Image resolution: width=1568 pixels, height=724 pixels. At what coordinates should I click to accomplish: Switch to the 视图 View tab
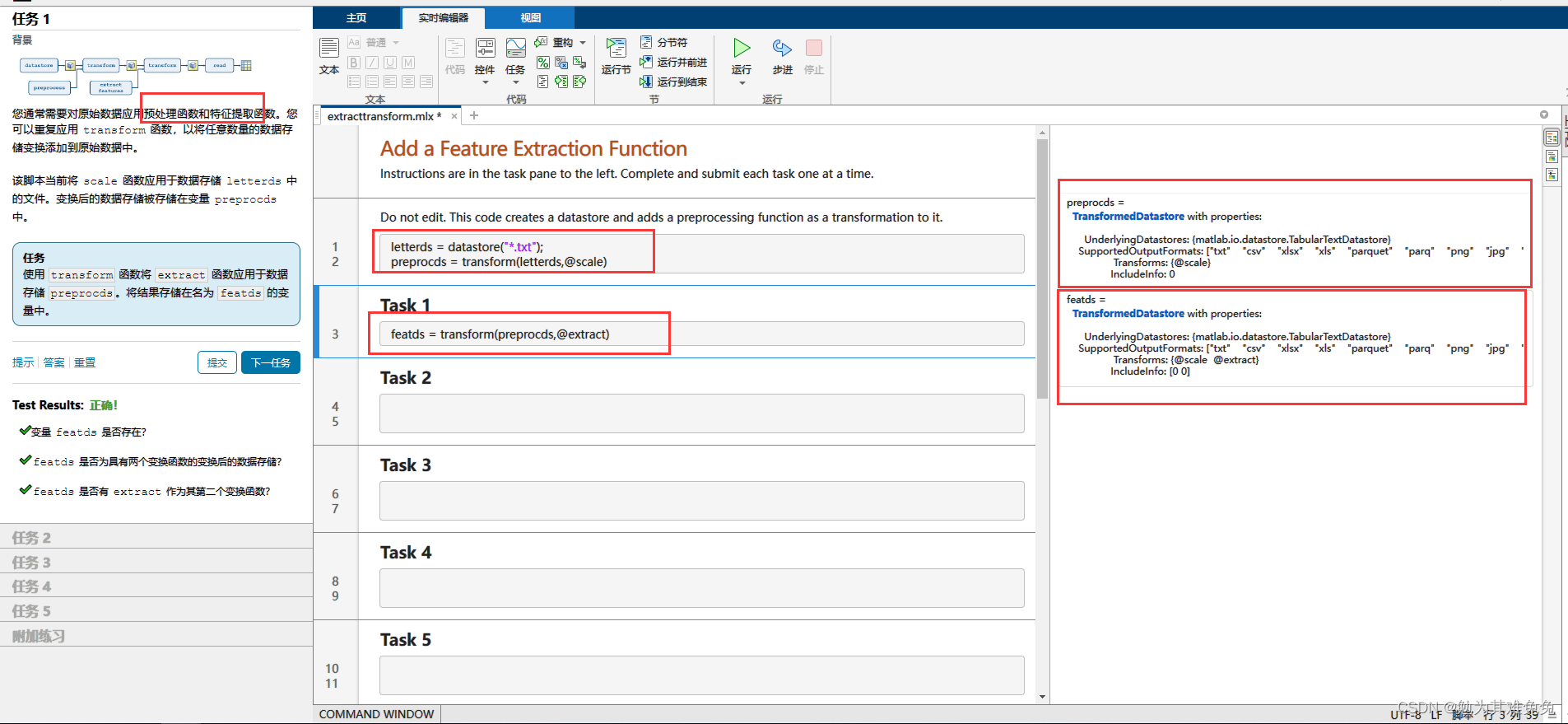pos(531,17)
